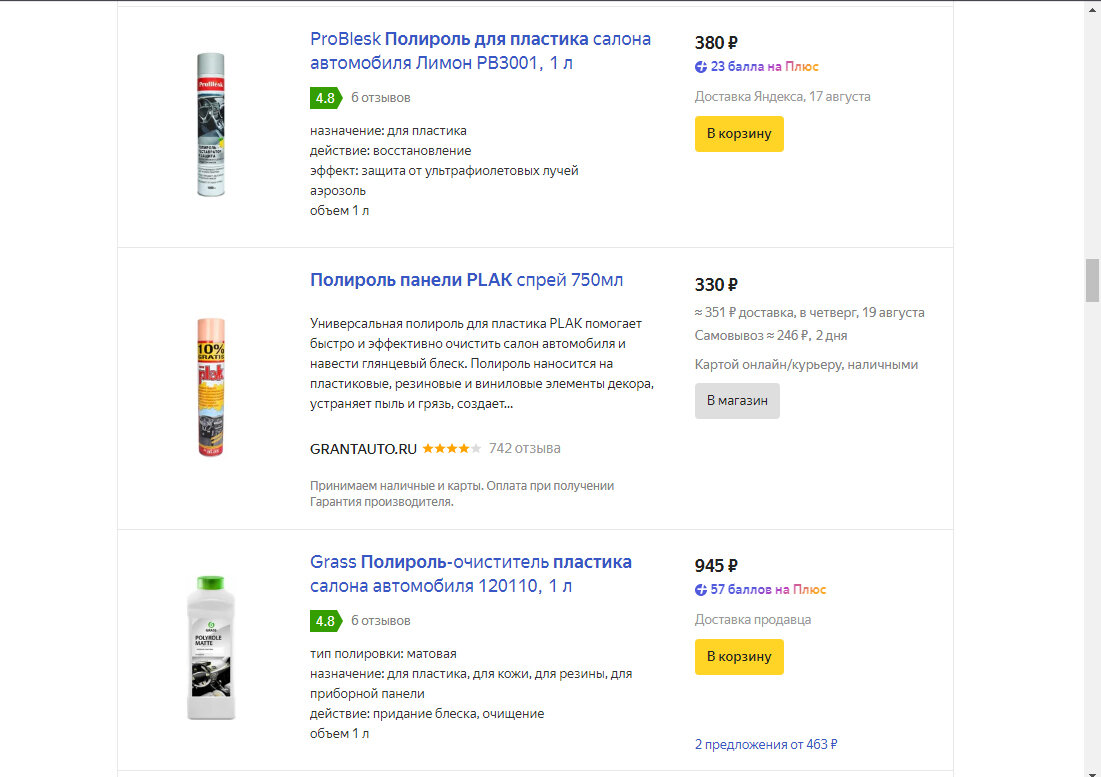Click 2 предложения от 463 ₽ link
Image resolution: width=1101 pixels, height=777 pixels.
point(766,744)
